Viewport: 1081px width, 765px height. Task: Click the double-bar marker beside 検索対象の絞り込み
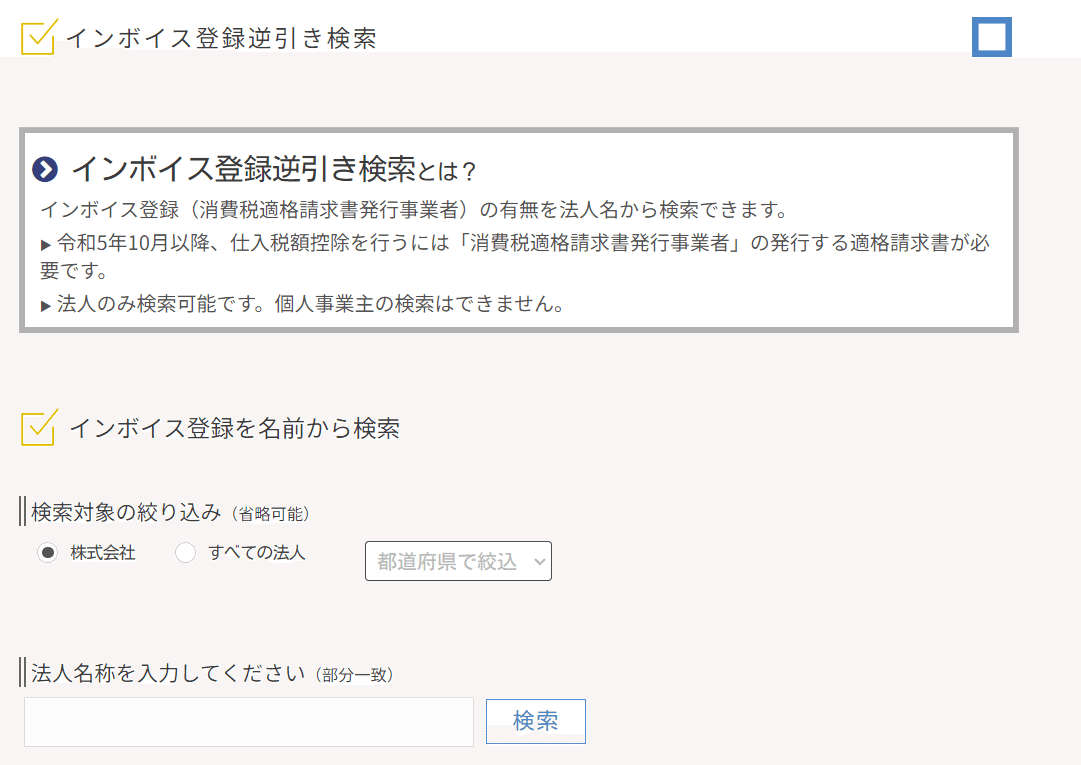23,511
